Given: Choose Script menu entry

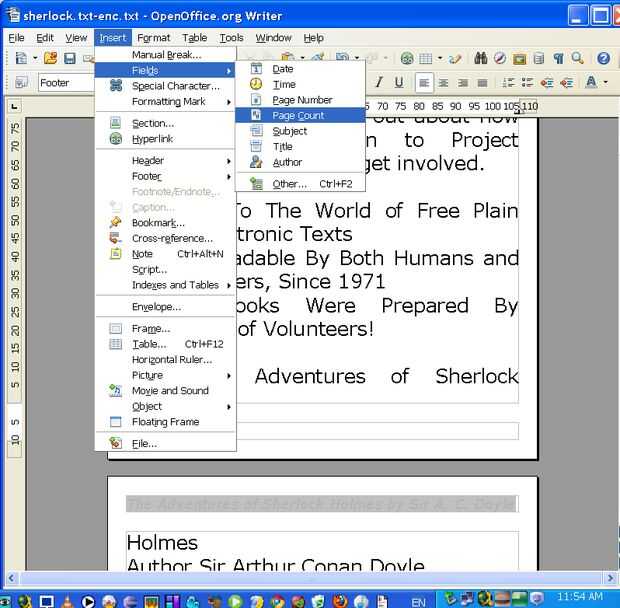Looking at the screenshot, I should (x=165, y=270).
